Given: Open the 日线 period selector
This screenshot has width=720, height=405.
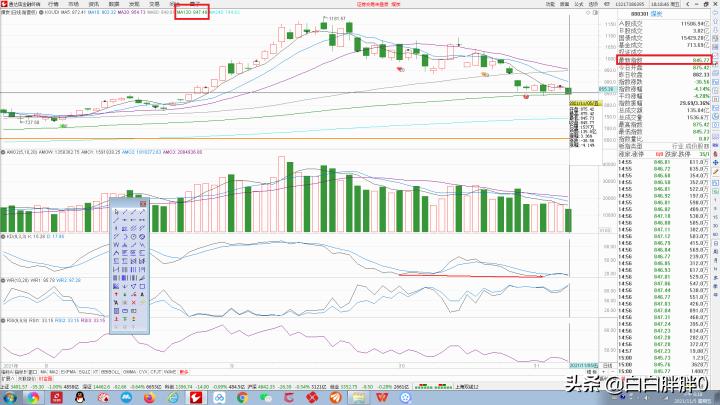Looking at the screenshot, I should pos(607,366).
